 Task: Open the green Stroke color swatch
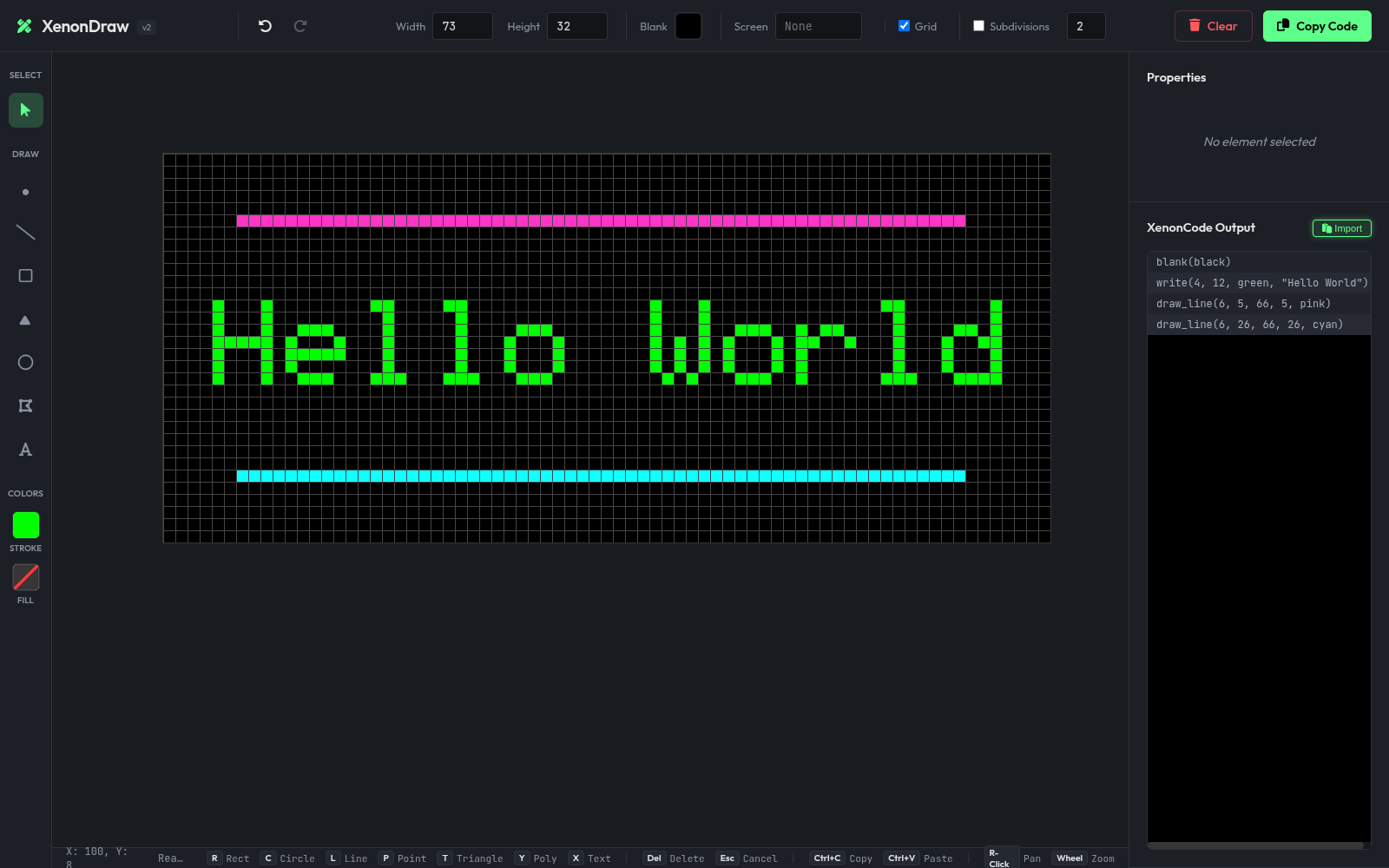[x=26, y=525]
